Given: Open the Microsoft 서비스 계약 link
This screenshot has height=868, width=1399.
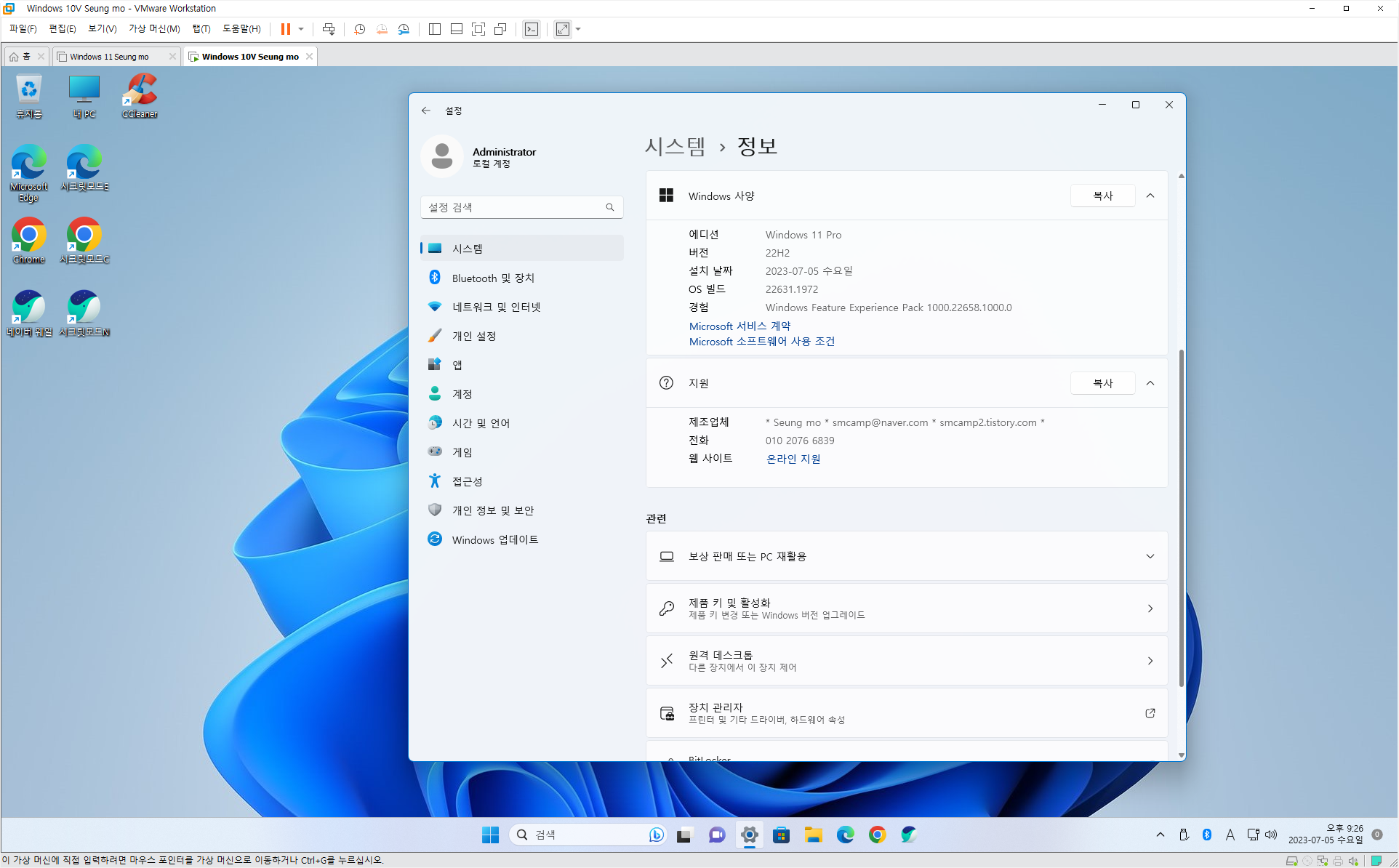Looking at the screenshot, I should click(x=739, y=326).
